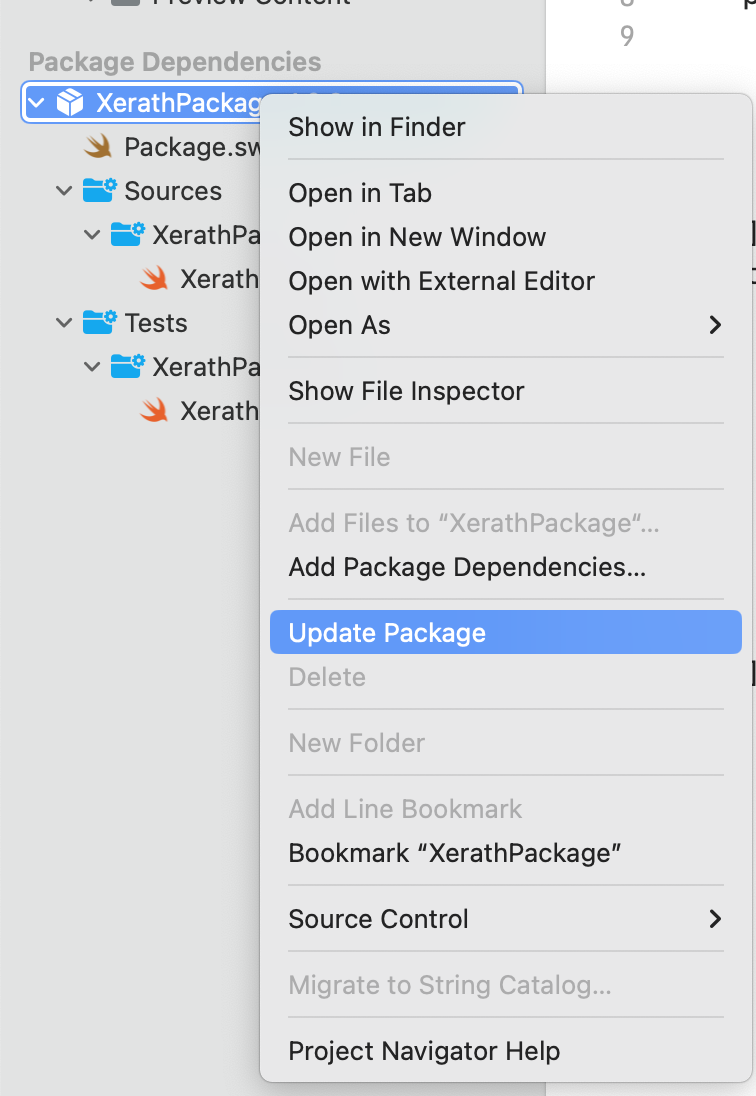
Task: Collapse the Sources folder chevron
Action: (x=65, y=190)
